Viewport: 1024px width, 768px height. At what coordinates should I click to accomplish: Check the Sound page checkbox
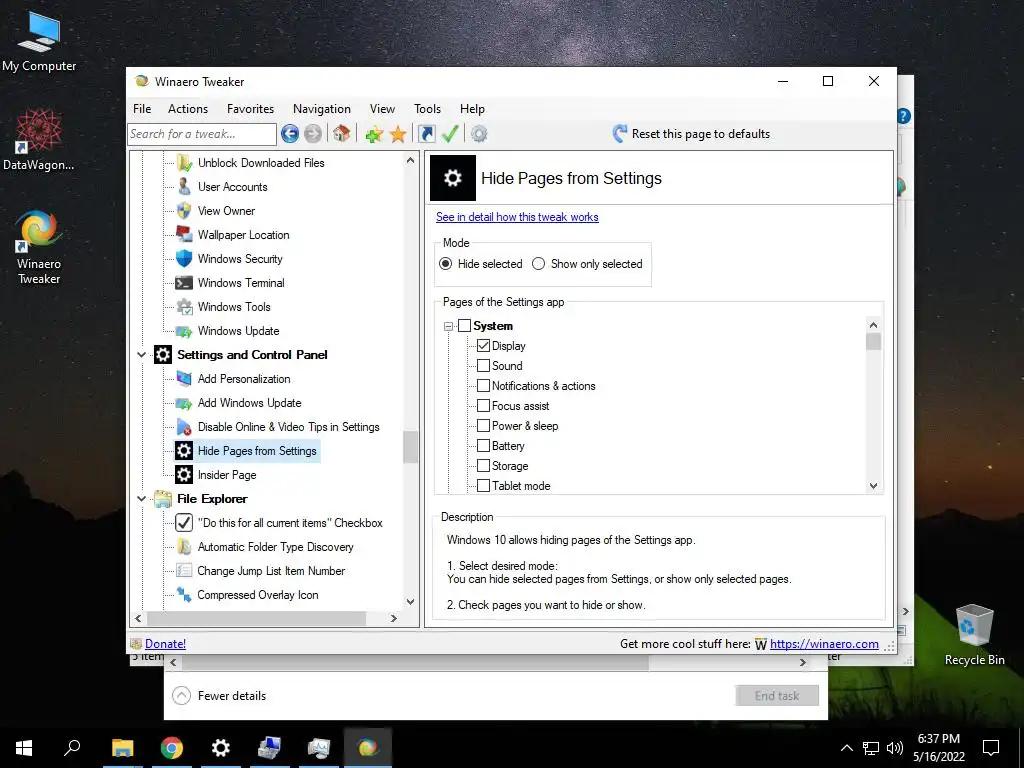click(483, 366)
